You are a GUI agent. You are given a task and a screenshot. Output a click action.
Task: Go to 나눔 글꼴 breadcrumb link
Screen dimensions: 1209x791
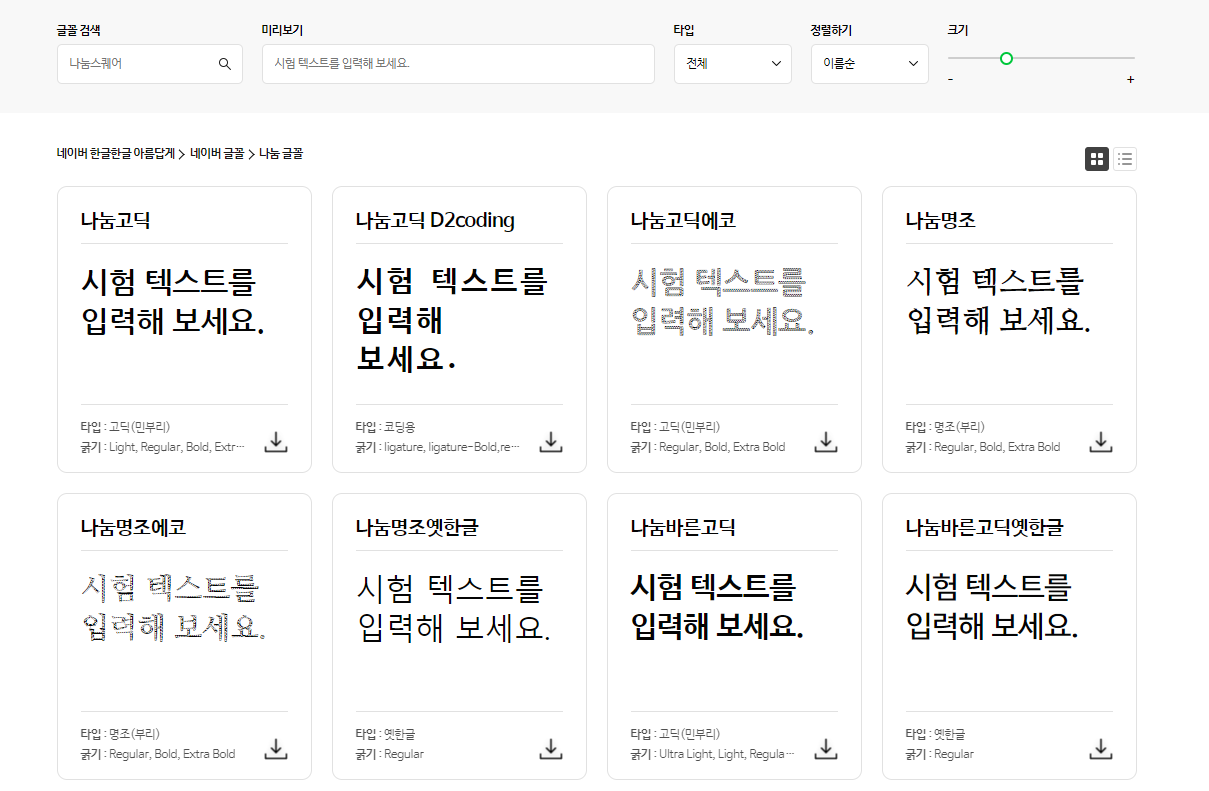coord(281,154)
